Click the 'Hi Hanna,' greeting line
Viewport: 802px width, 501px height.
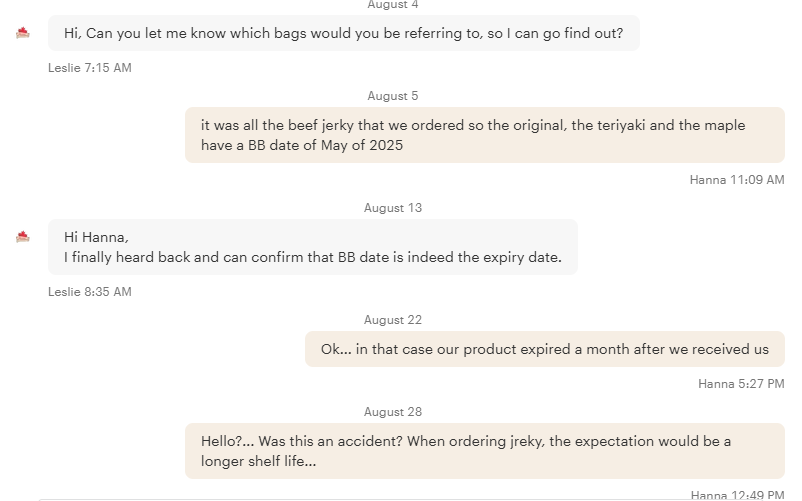tap(96, 237)
